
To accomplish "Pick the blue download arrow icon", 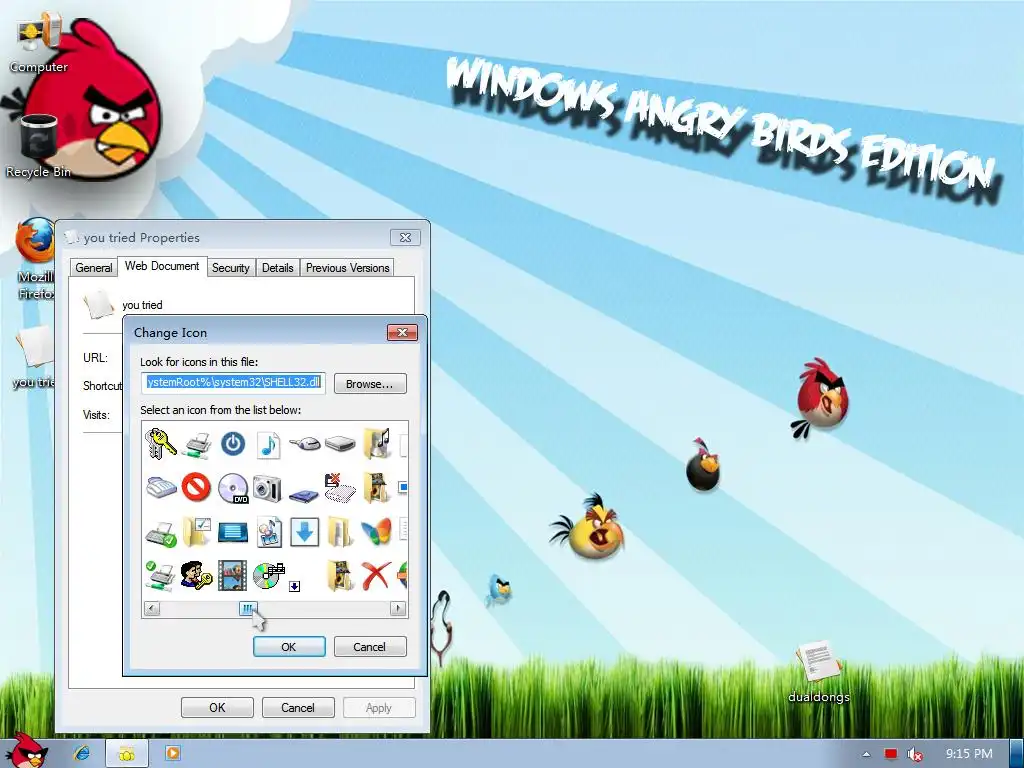I will tap(304, 532).
